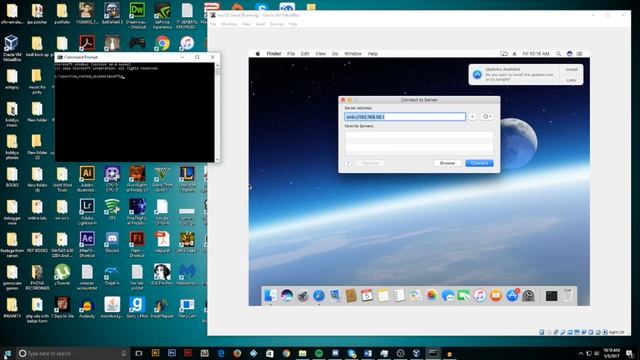Viewport: 640px width, 360px height.
Task: Click the Connect button
Action: pyautogui.click(x=480, y=163)
